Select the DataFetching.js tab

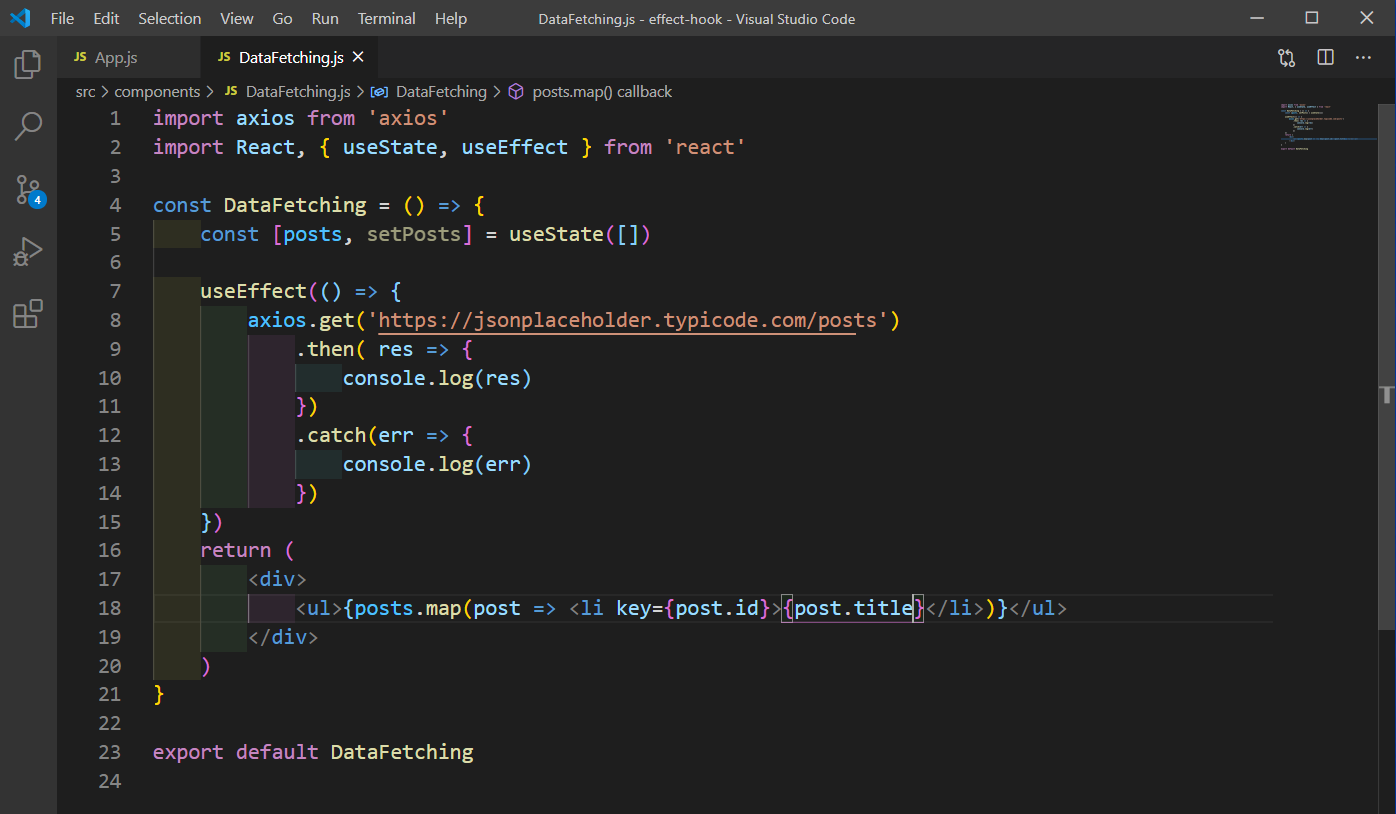pyautogui.click(x=289, y=58)
